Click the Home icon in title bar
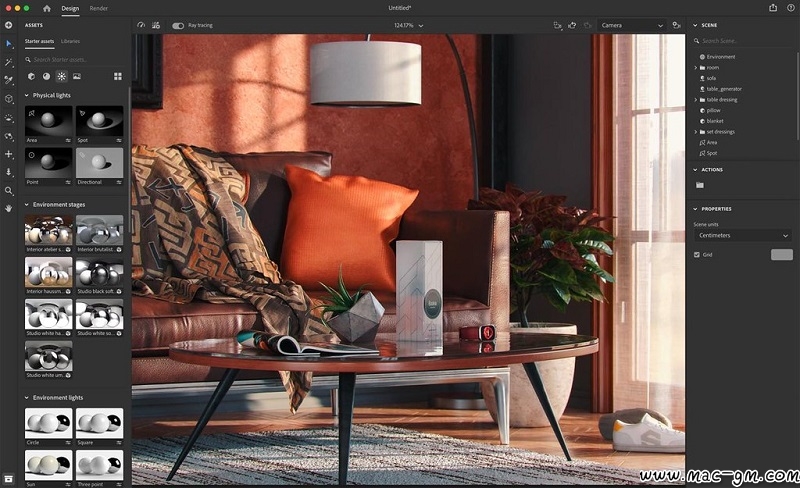The width and height of the screenshot is (800, 488). pos(47,8)
